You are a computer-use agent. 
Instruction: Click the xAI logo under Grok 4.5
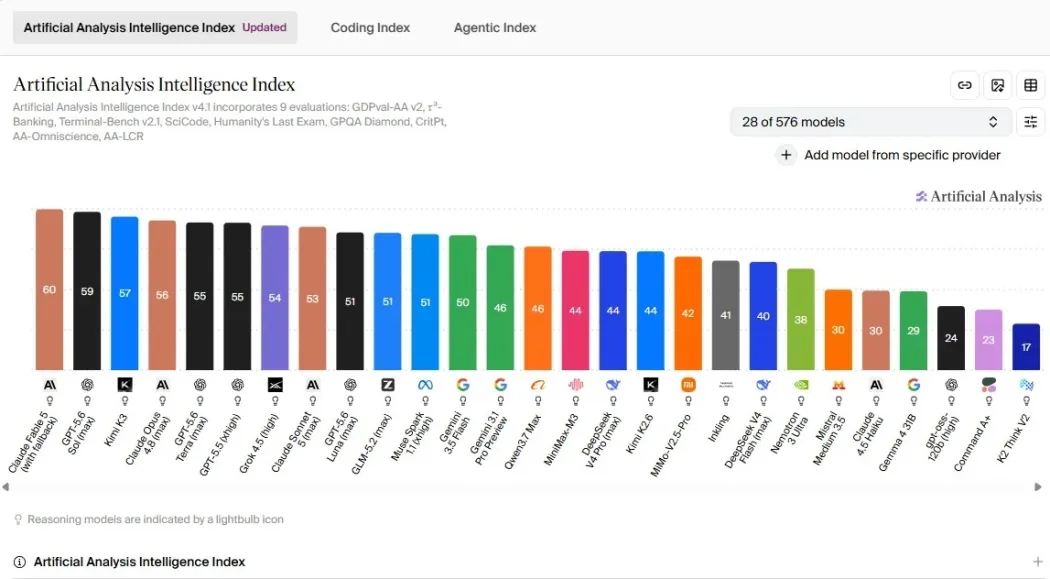pyautogui.click(x=275, y=385)
